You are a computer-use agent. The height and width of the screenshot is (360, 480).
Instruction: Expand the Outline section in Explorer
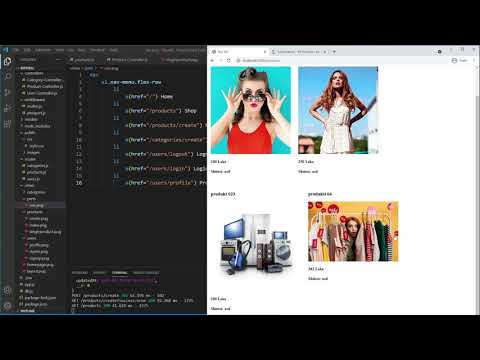(27, 311)
